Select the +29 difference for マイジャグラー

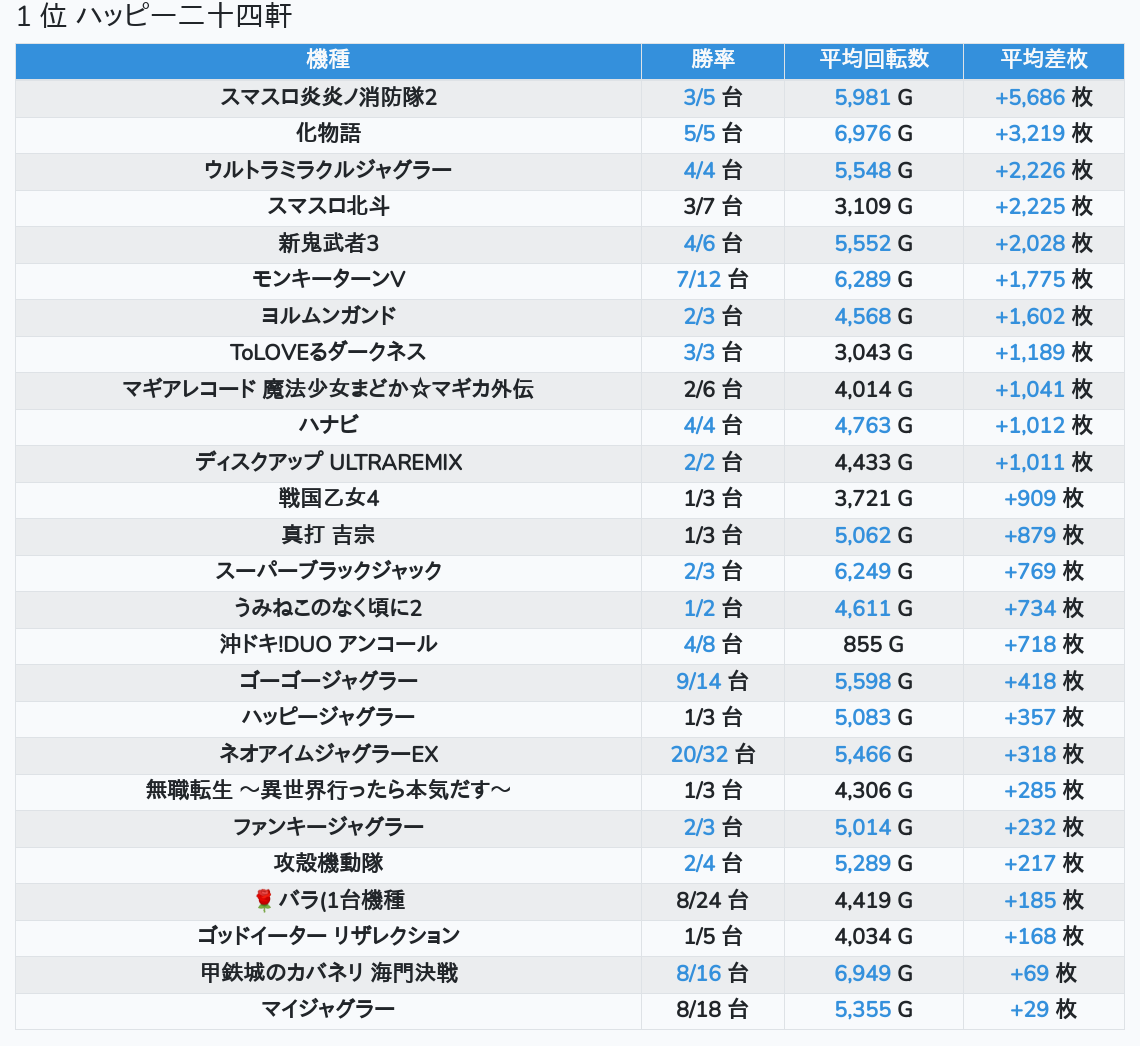click(1029, 1009)
